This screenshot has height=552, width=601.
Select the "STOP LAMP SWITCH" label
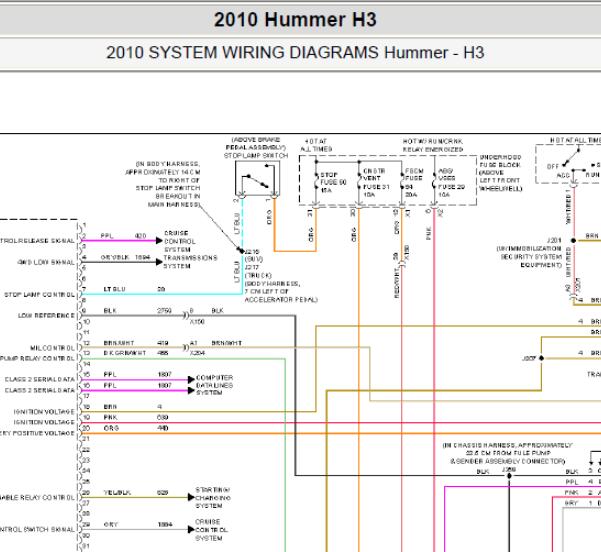click(256, 156)
